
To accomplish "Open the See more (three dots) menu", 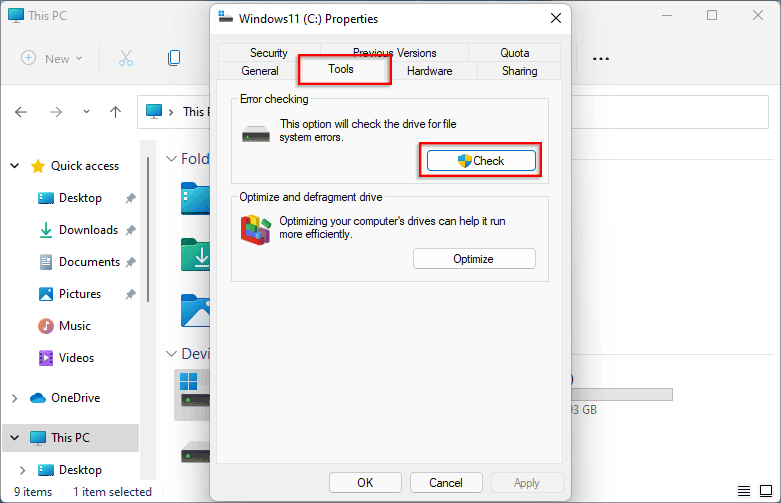I will tap(601, 59).
